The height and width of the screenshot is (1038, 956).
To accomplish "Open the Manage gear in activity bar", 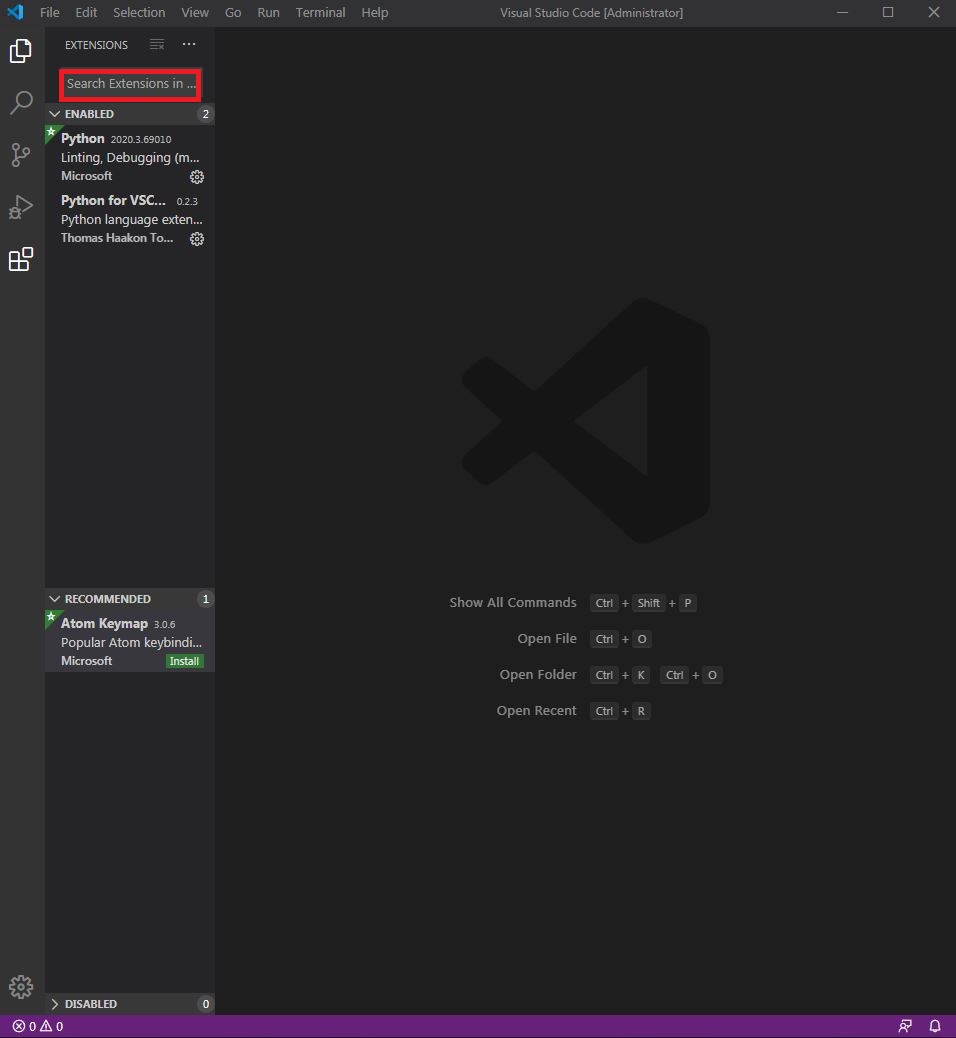I will 21,986.
